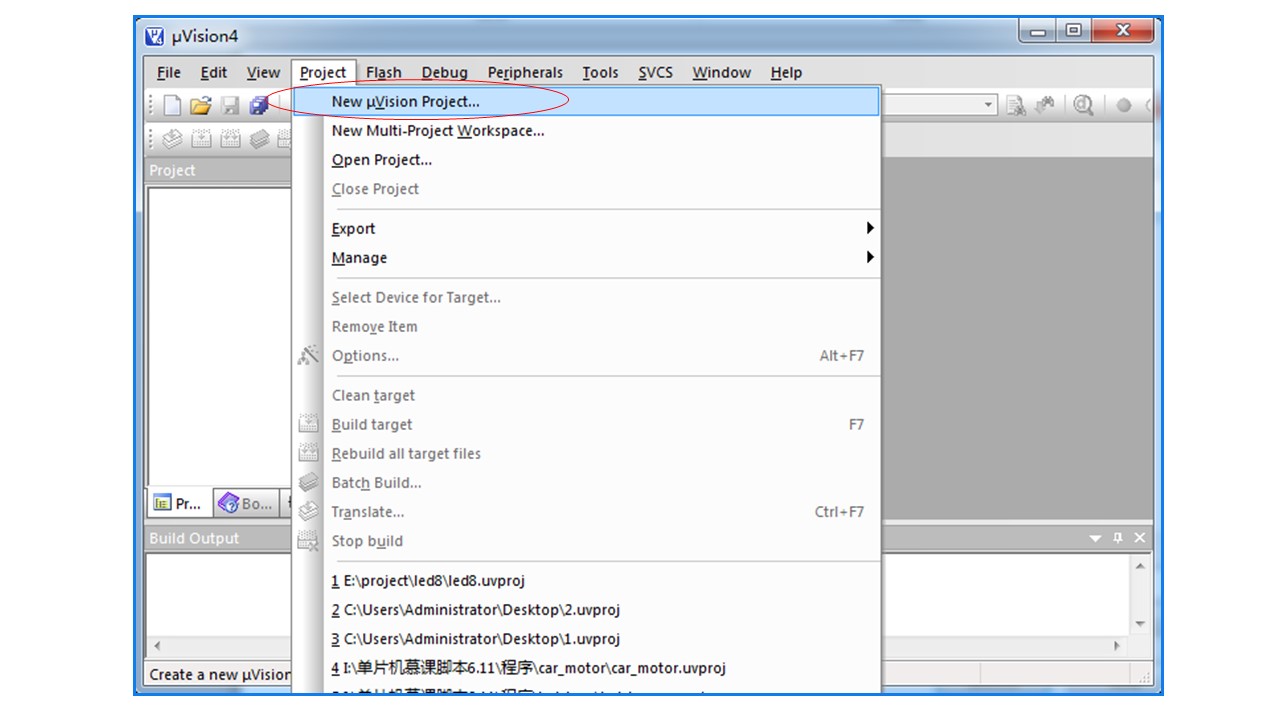Image resolution: width=1280 pixels, height=720 pixels.
Task: Select the Manage menu entry
Action: [587, 257]
